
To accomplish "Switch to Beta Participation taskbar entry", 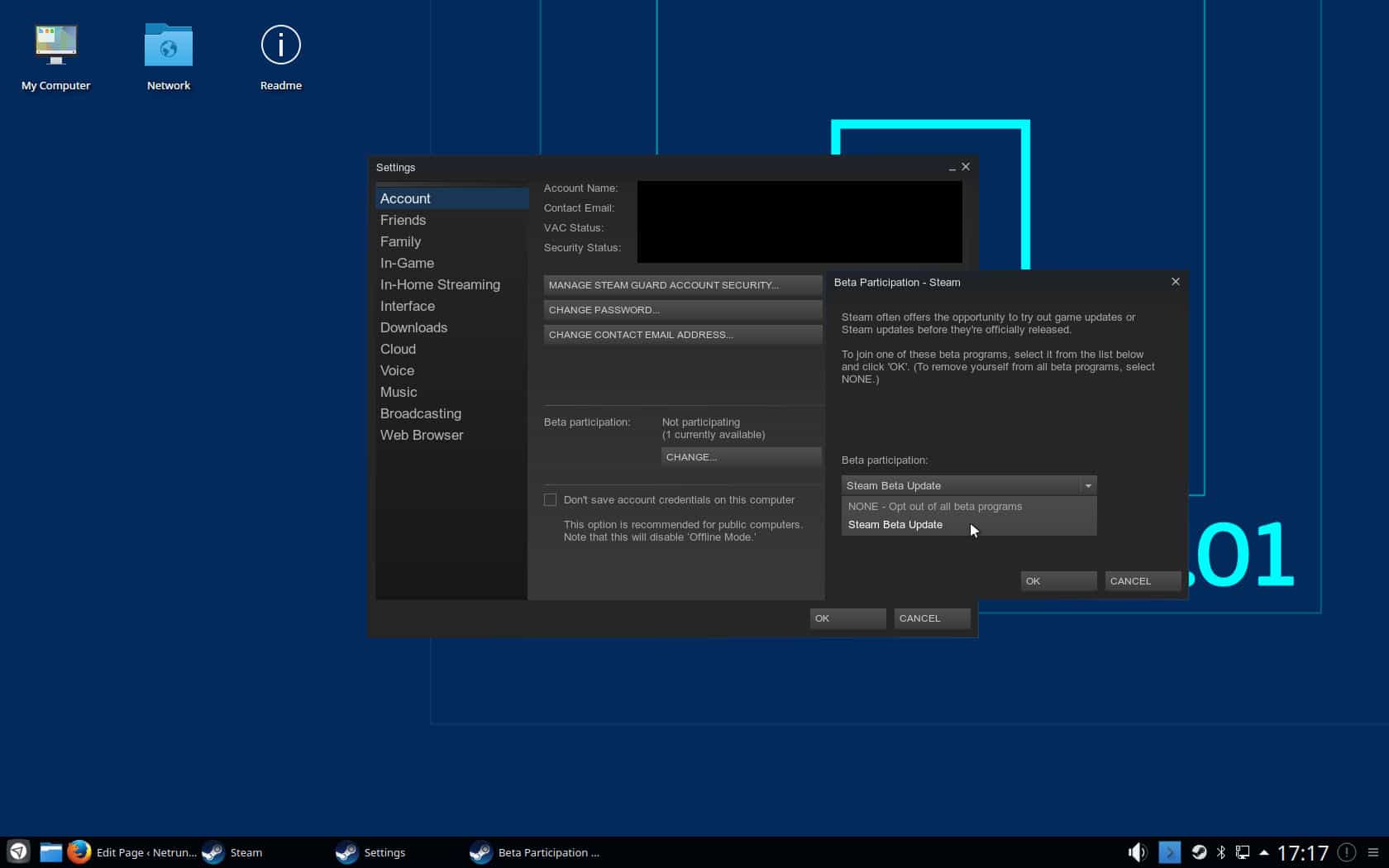I will pyautogui.click(x=534, y=851).
